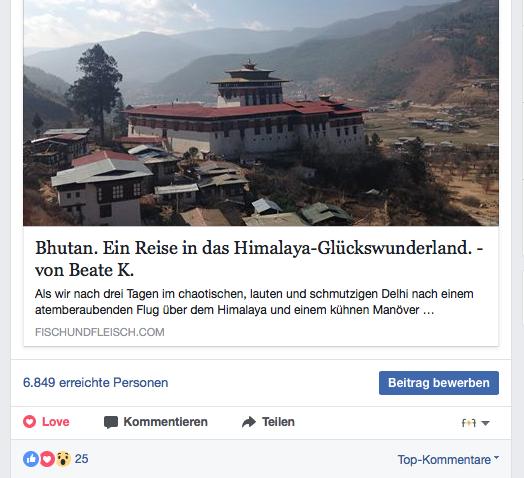The width and height of the screenshot is (524, 478).
Task: Click the article description text snippet
Action: click(x=254, y=302)
